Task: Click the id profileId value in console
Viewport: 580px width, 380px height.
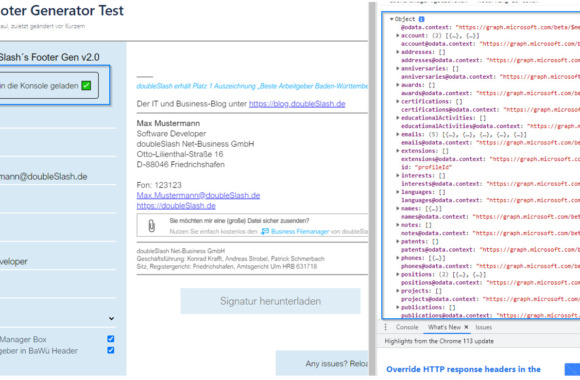Action: pos(433,167)
